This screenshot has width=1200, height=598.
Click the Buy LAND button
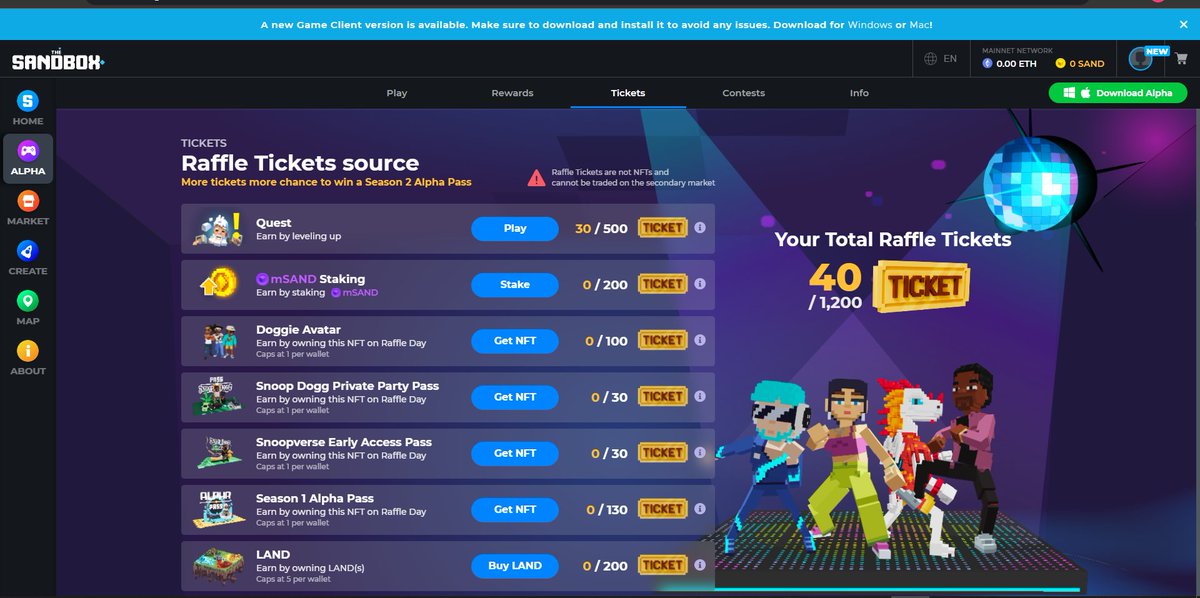pos(515,565)
